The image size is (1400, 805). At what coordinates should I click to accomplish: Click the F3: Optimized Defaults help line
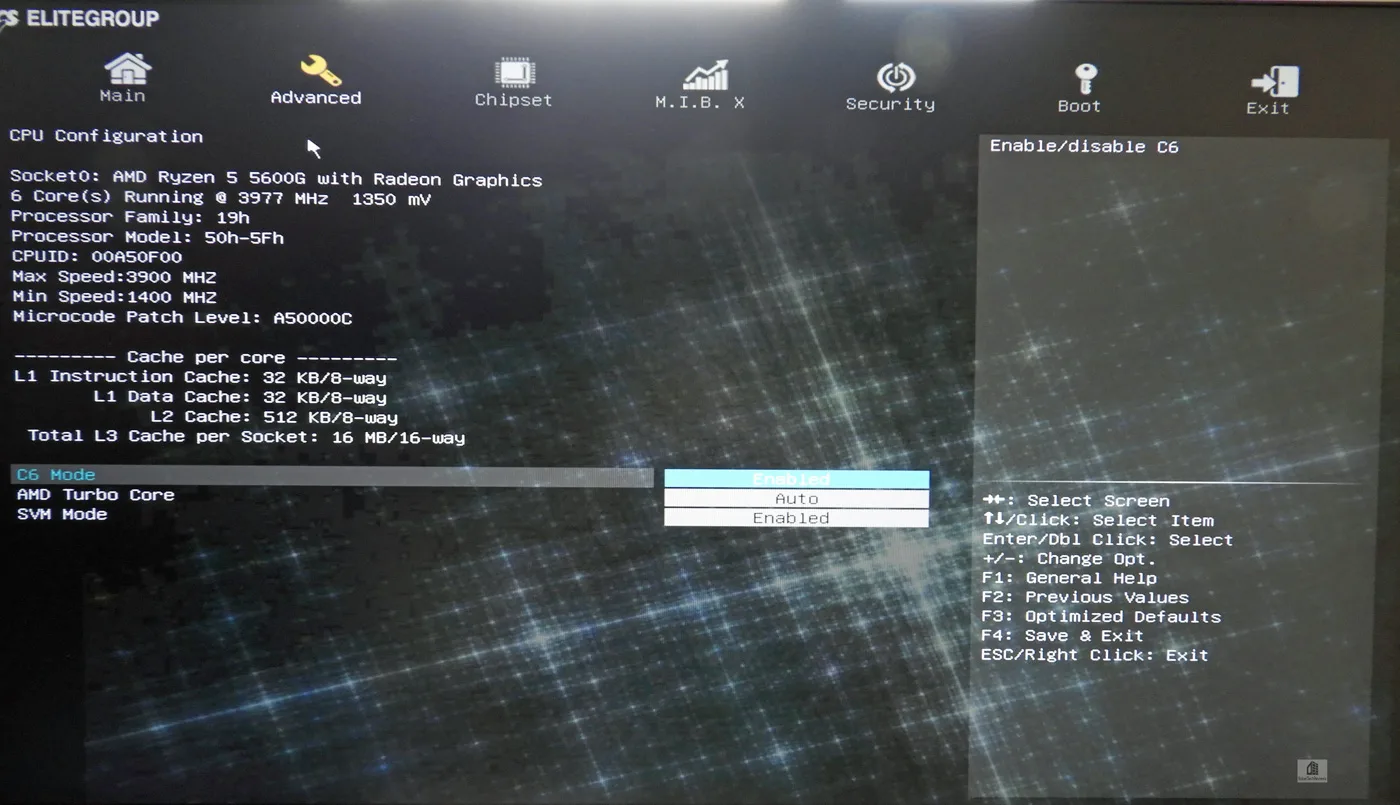(1101, 617)
